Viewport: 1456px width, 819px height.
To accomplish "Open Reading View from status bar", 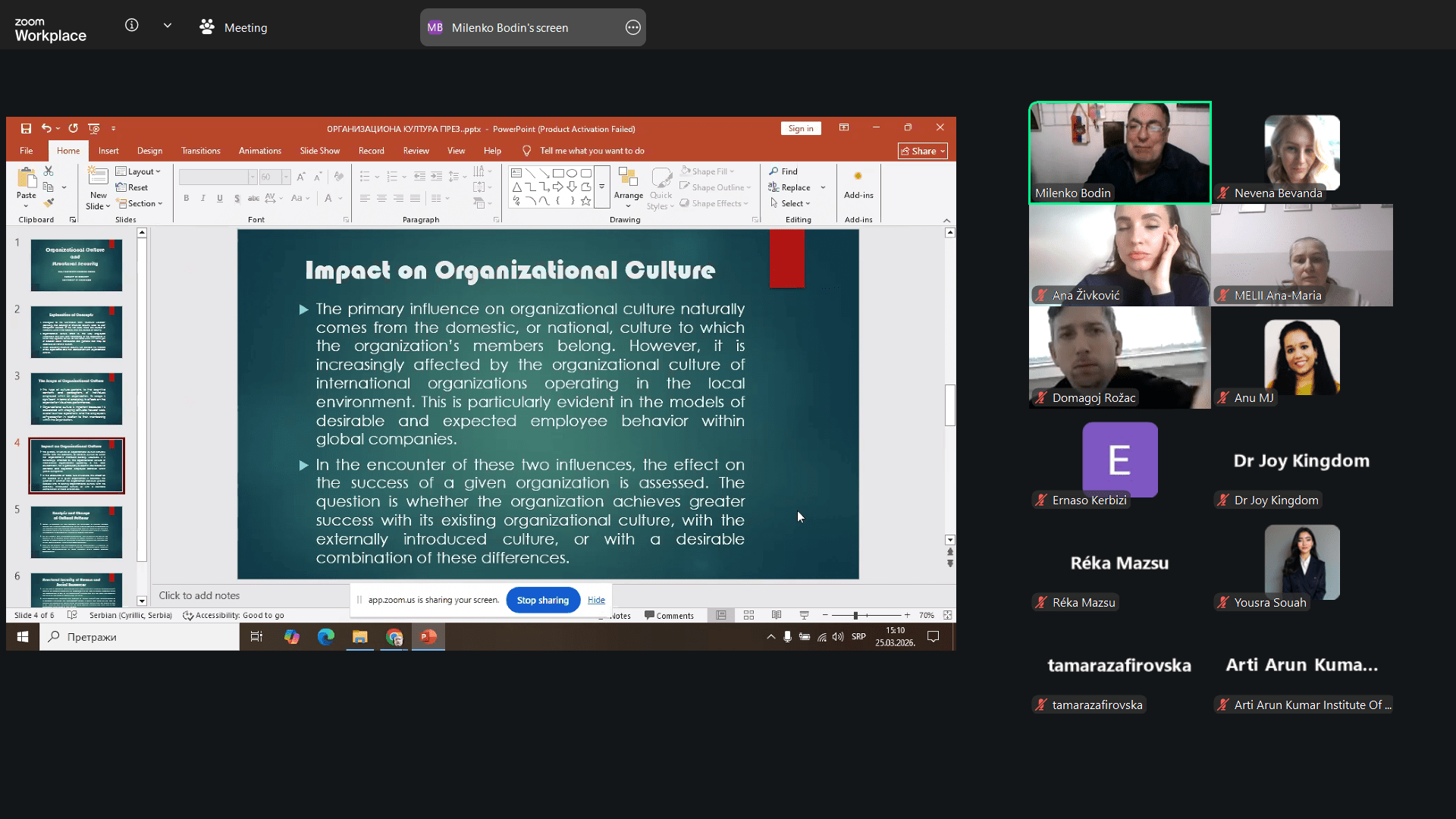I will (x=777, y=615).
